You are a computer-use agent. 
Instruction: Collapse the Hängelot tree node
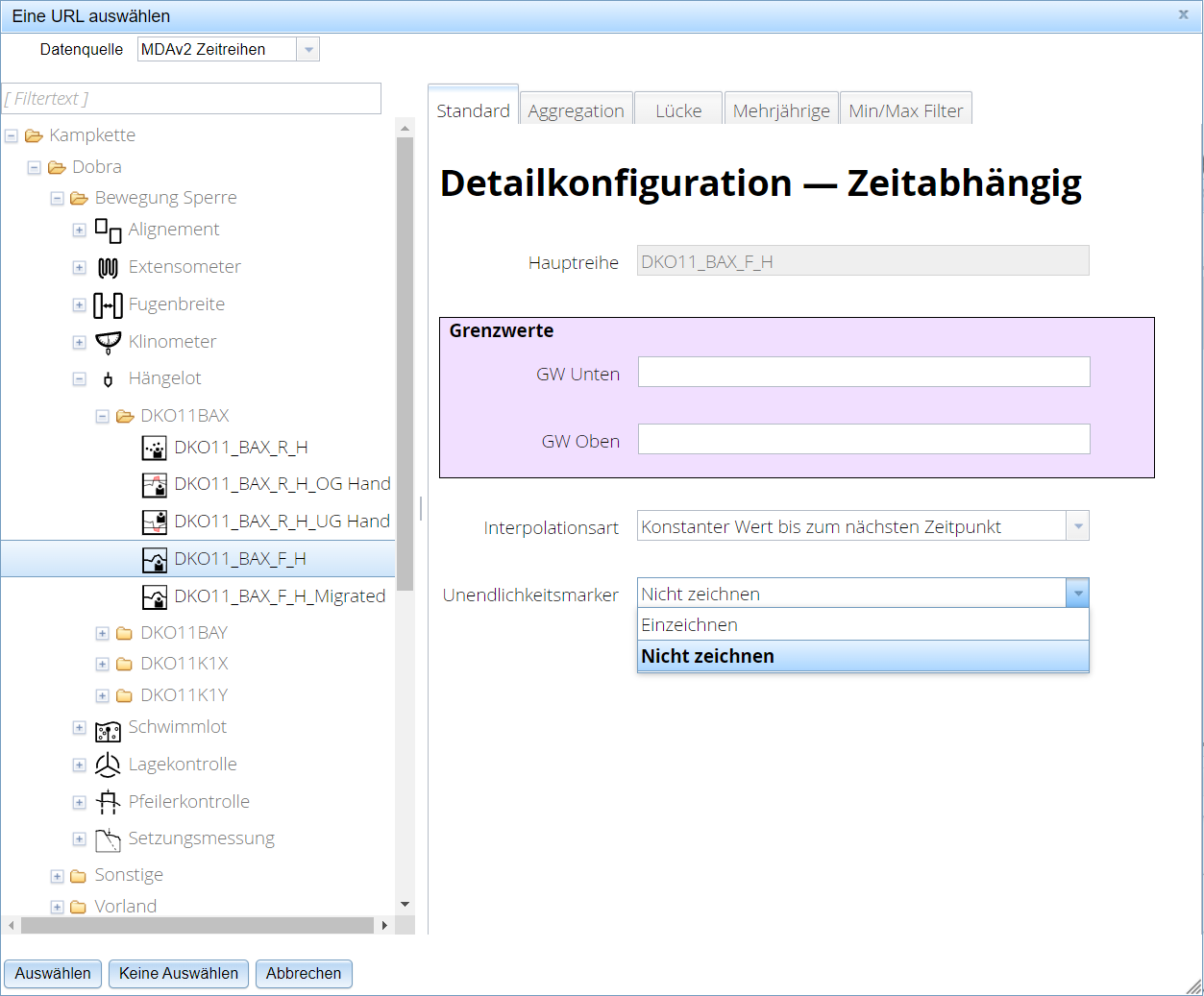[x=80, y=379]
